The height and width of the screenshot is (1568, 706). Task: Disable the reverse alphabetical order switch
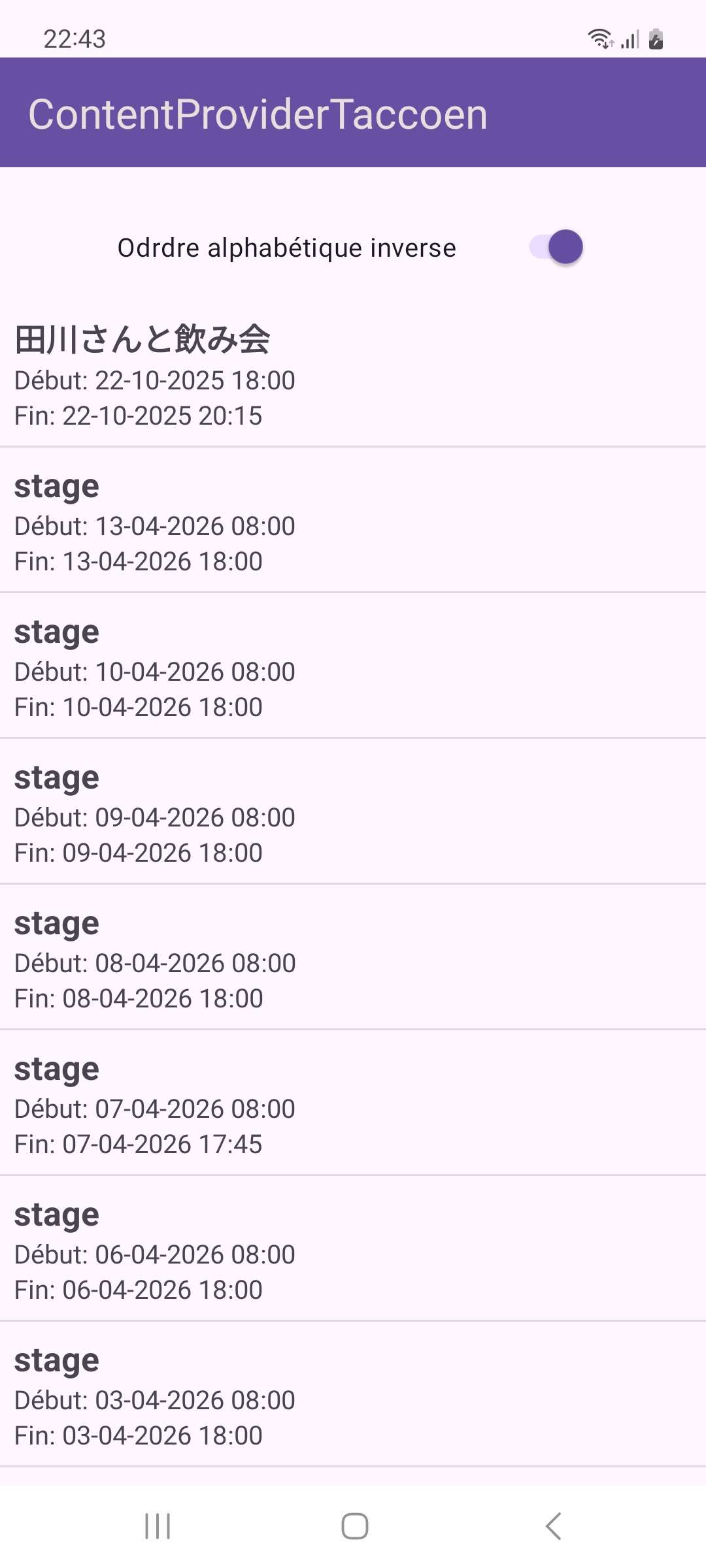coord(556,247)
